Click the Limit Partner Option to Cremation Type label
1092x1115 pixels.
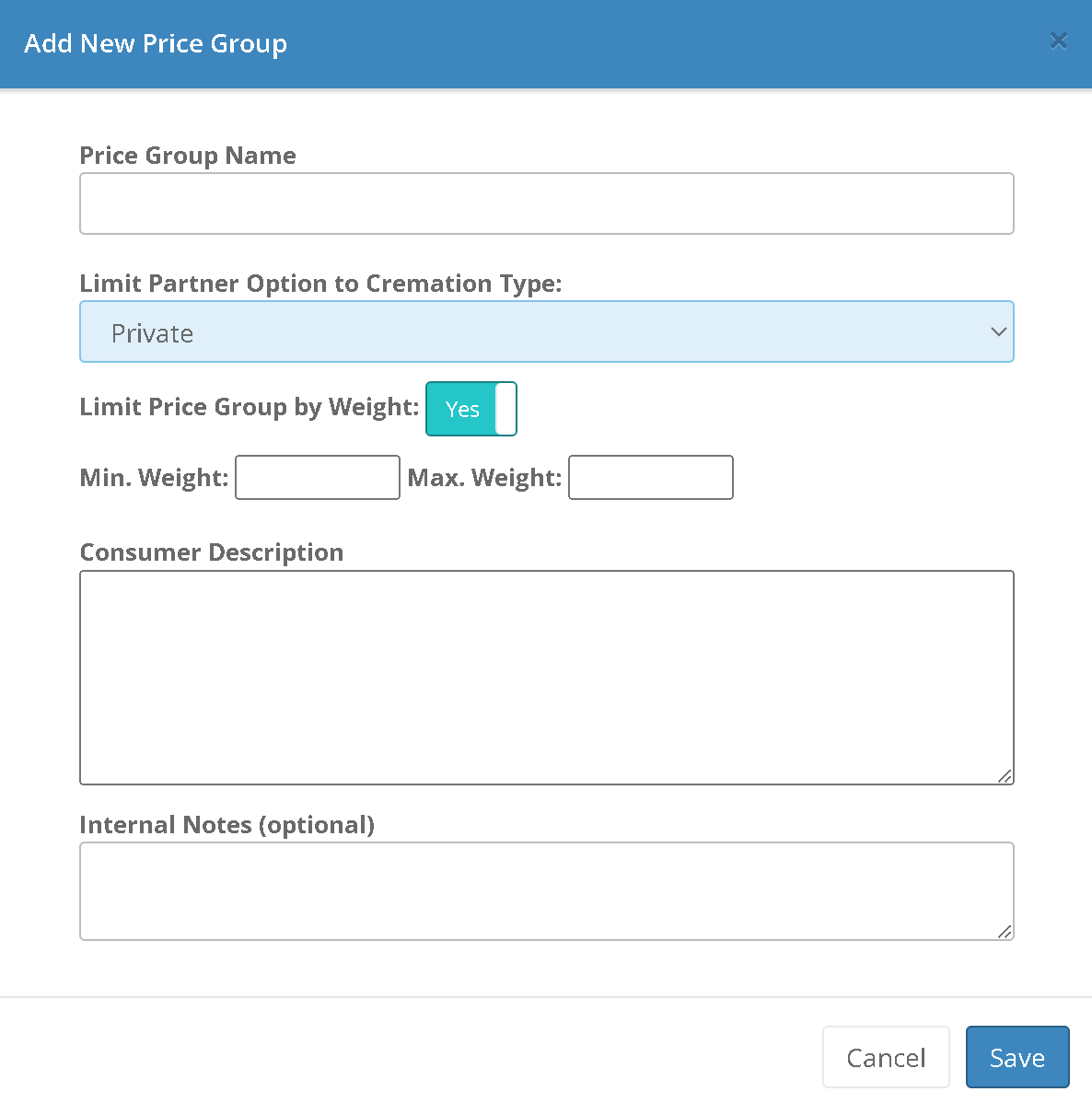(320, 284)
